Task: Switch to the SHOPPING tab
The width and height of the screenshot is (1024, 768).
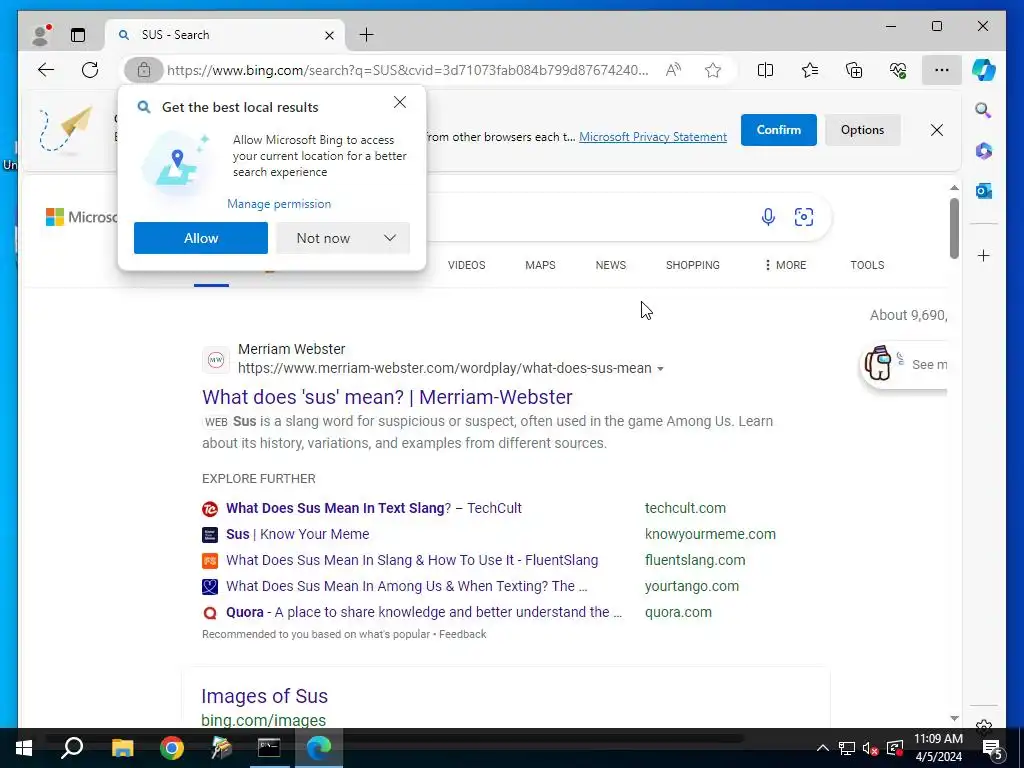Action: coord(692,265)
